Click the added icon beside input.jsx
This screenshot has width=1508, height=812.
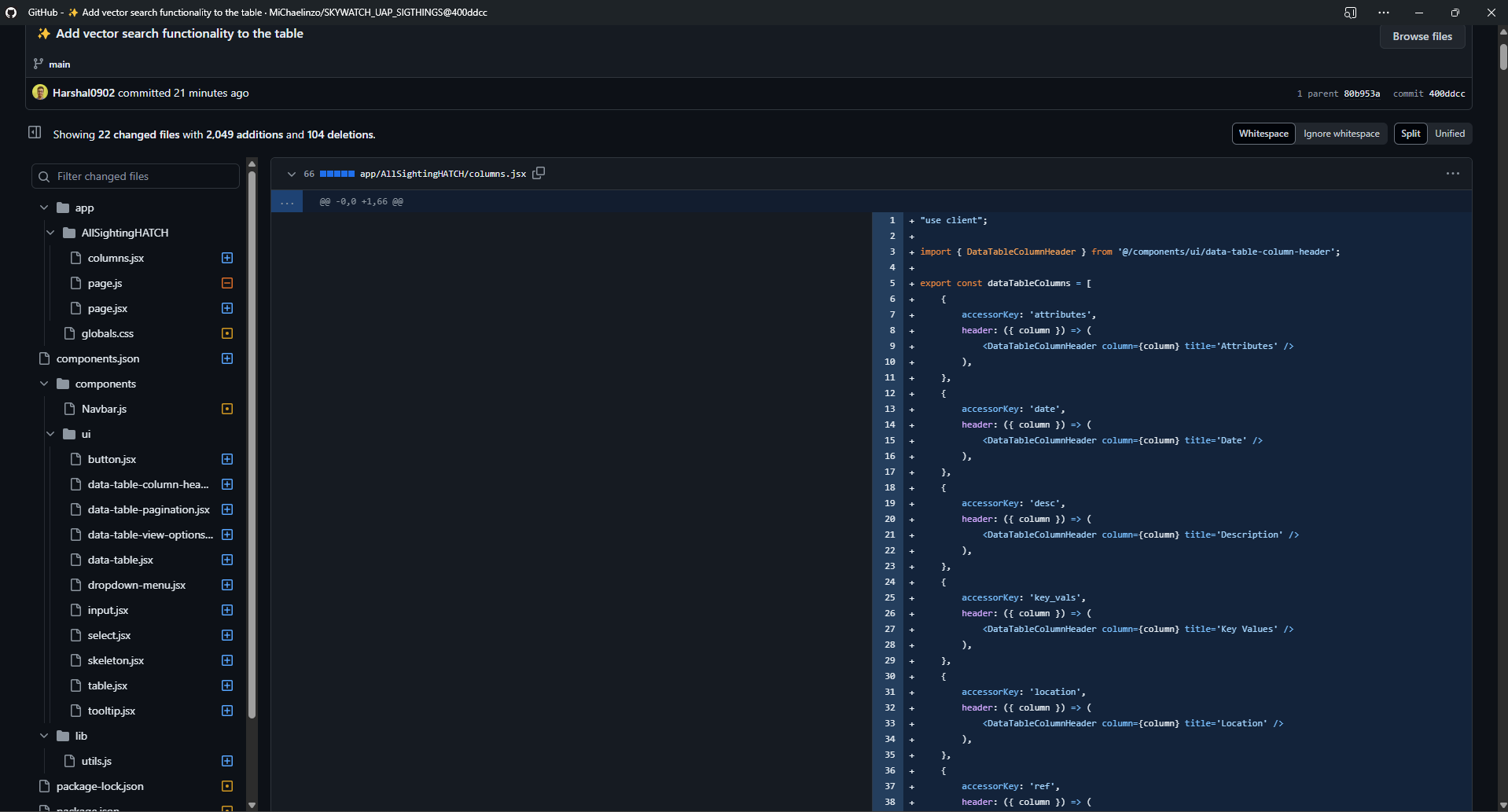[x=227, y=610]
